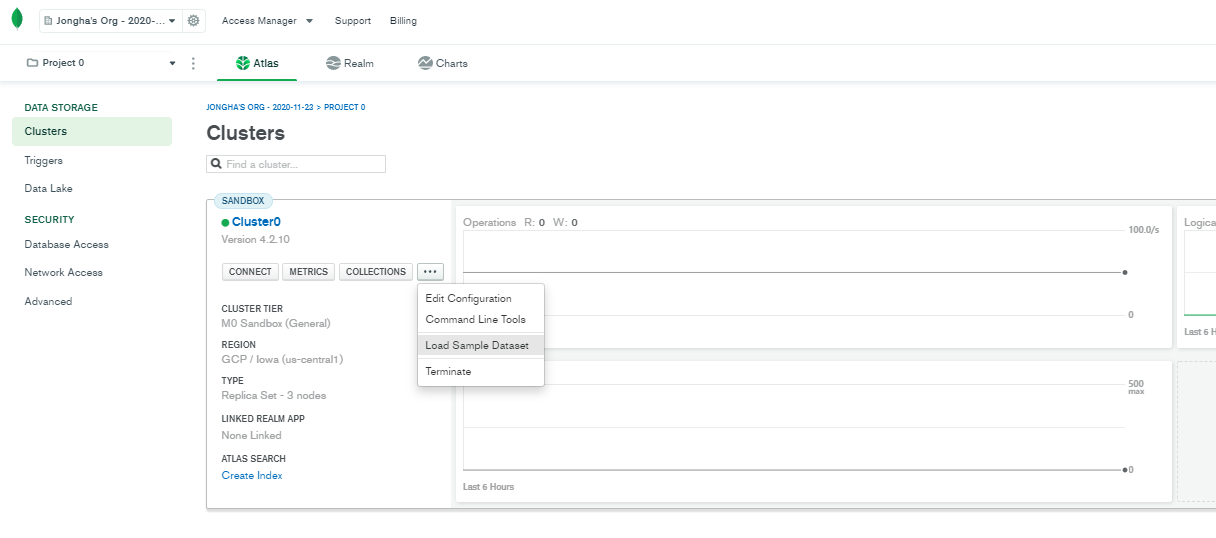Open the Jongha's Org organization dropdown

110,20
